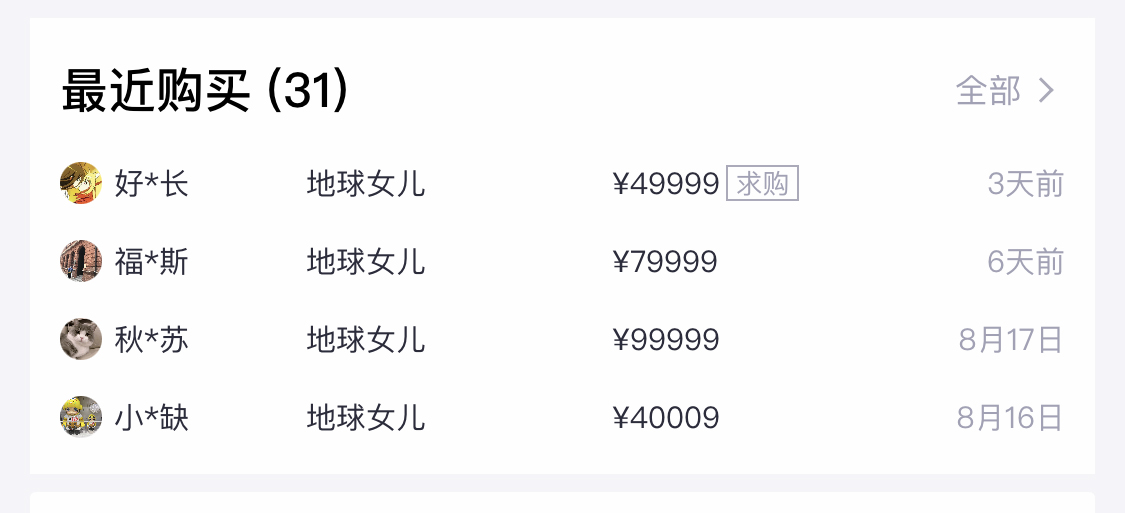
Task: Click 好*长's cartoon avatar
Action: (x=80, y=184)
